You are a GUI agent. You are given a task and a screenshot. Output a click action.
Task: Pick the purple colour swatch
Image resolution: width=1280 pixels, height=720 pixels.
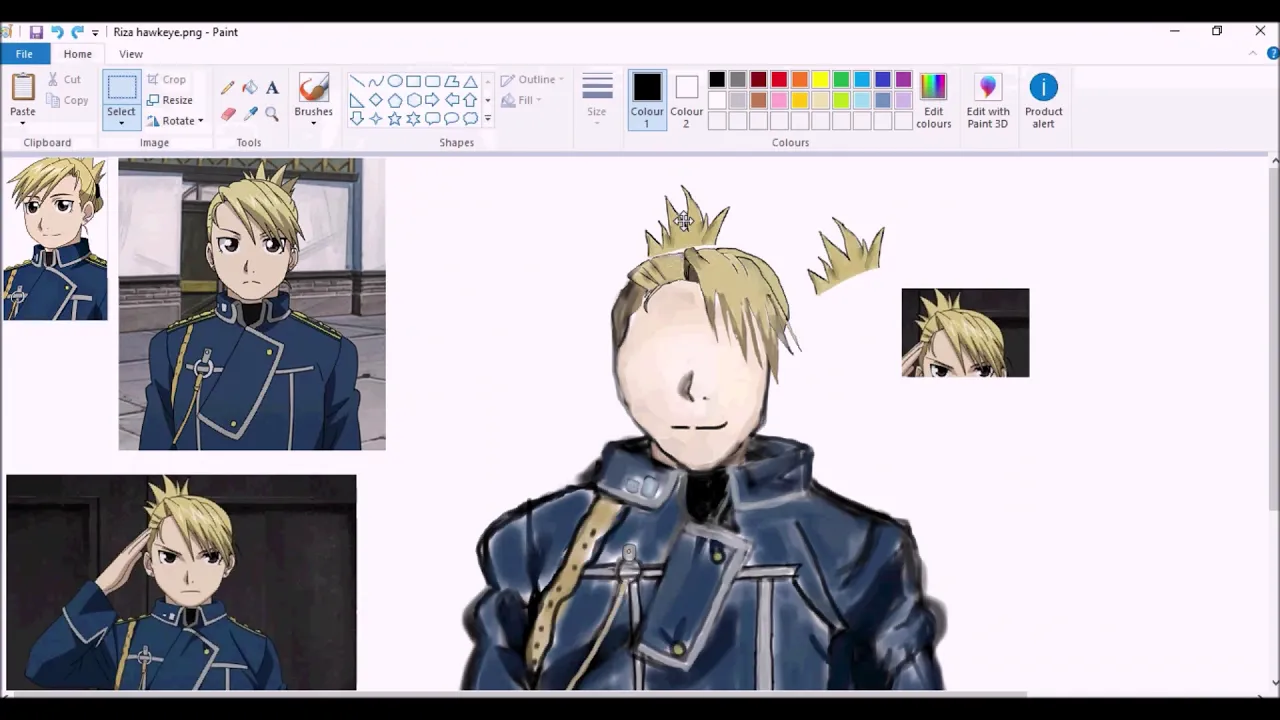click(x=903, y=80)
